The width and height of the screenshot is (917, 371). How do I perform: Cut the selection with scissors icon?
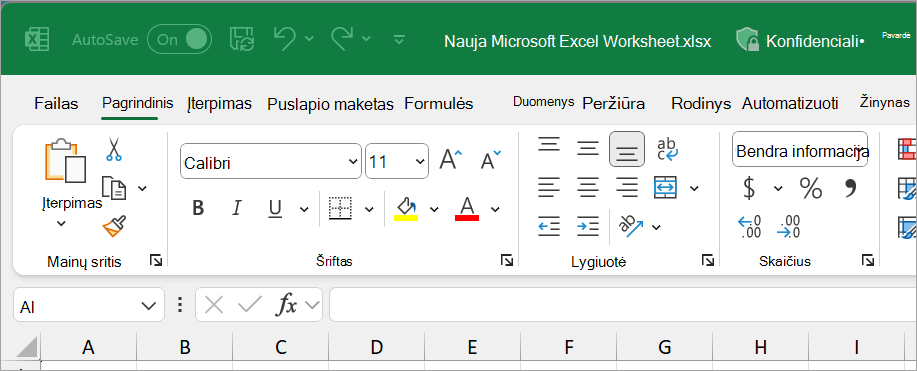coord(113,149)
